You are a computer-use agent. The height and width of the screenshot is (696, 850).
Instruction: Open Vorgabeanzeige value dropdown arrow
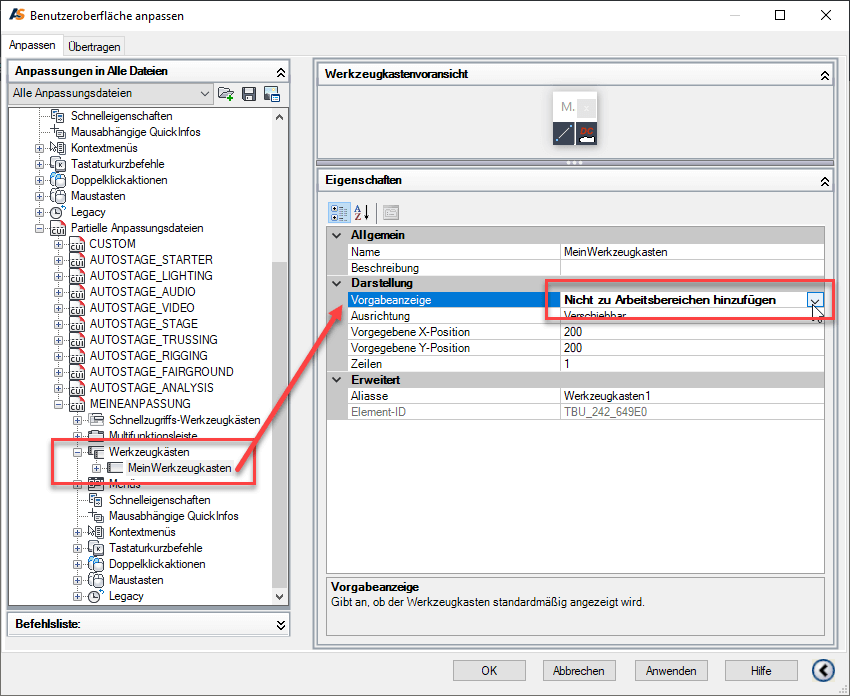point(815,300)
